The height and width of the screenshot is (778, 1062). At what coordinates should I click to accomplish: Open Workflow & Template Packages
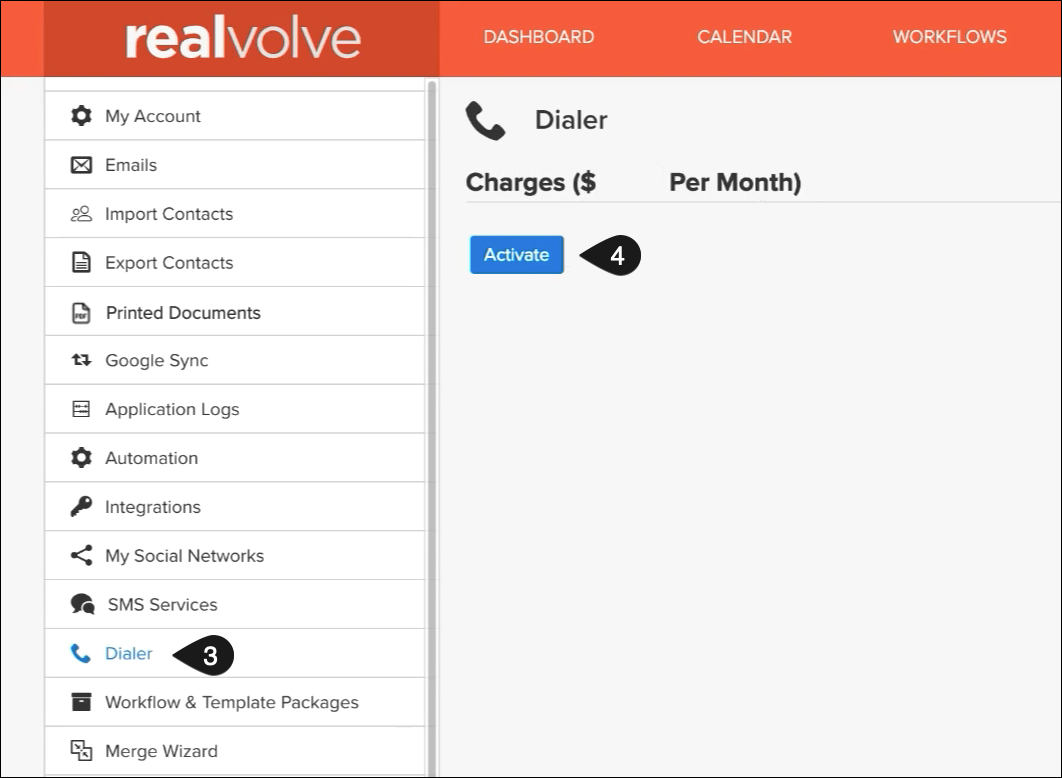point(231,703)
